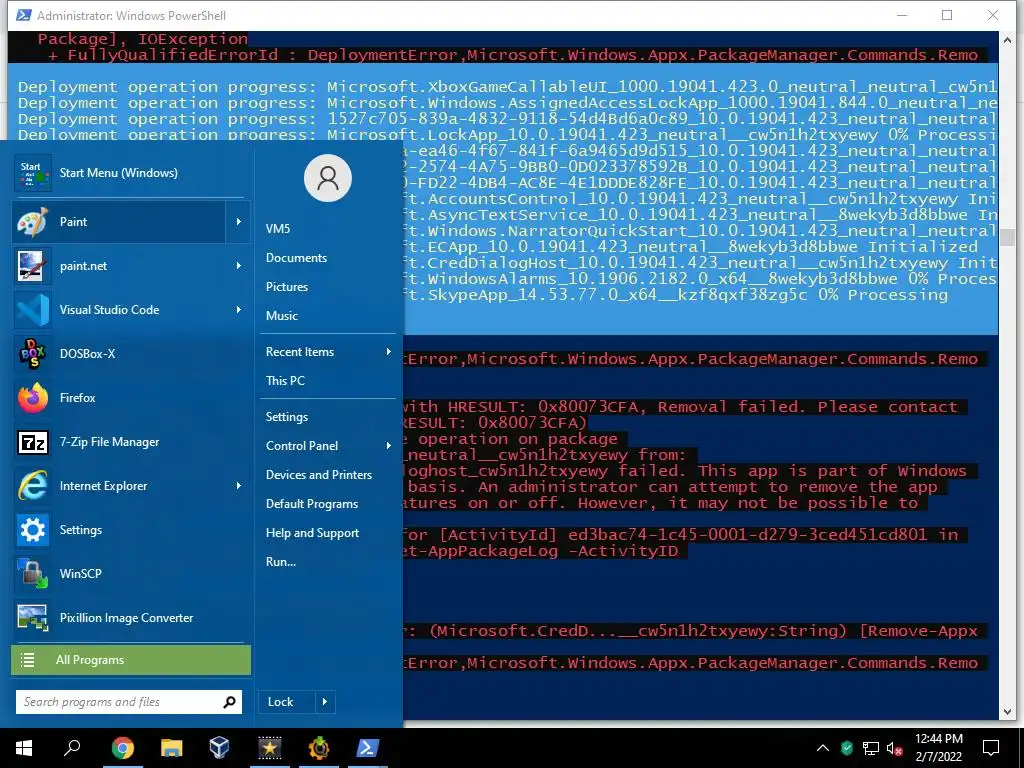Open Google Chrome from the taskbar

click(123, 748)
